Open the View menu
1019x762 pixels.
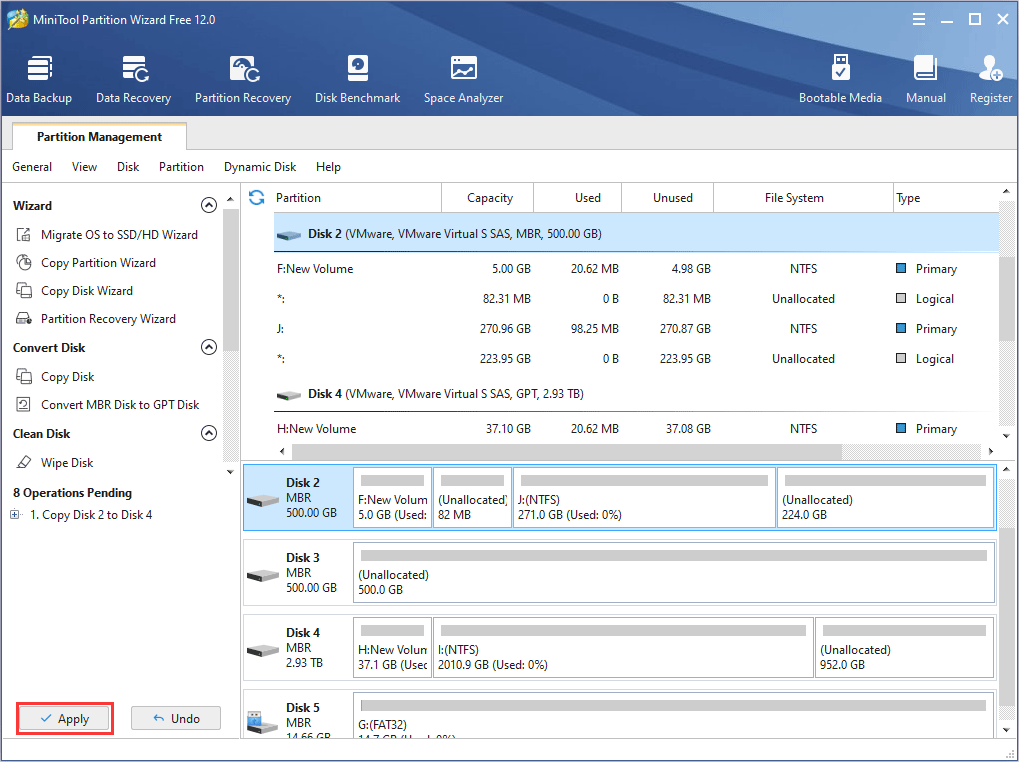pyautogui.click(x=84, y=167)
